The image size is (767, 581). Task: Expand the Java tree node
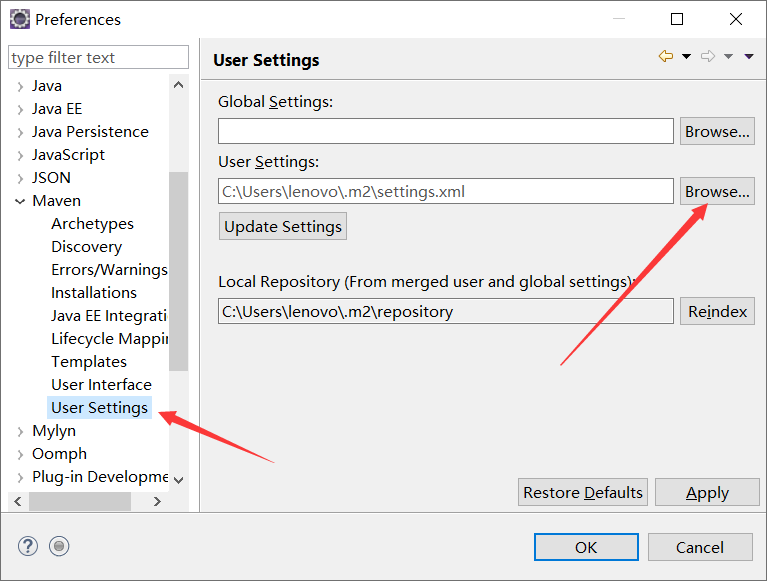pos(20,87)
